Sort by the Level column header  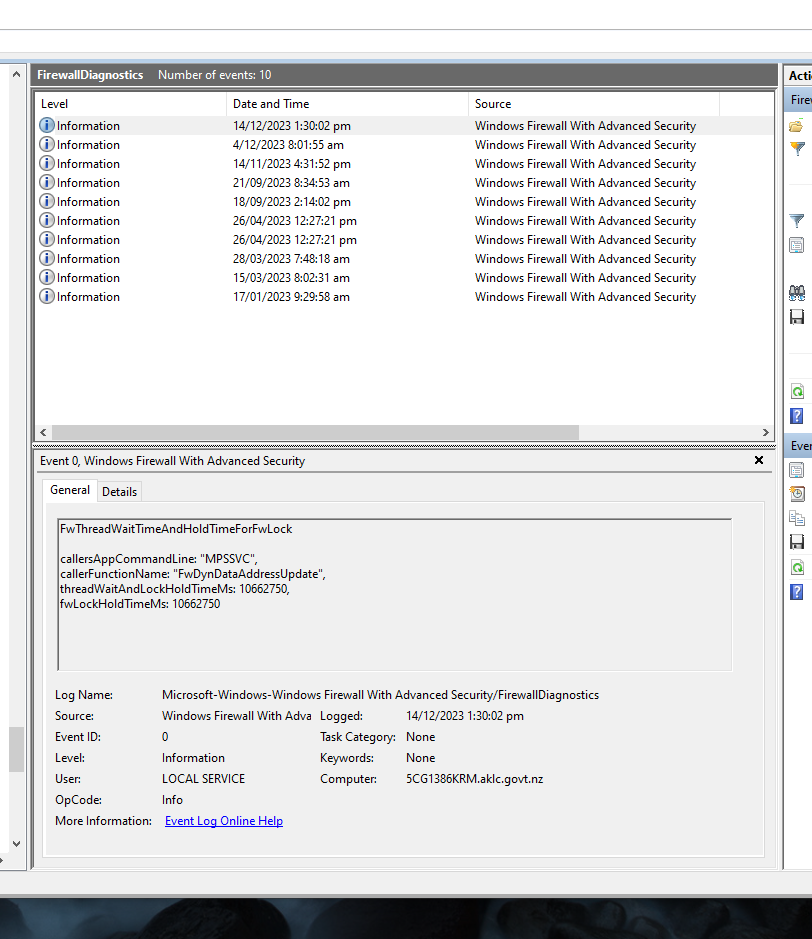click(131, 104)
